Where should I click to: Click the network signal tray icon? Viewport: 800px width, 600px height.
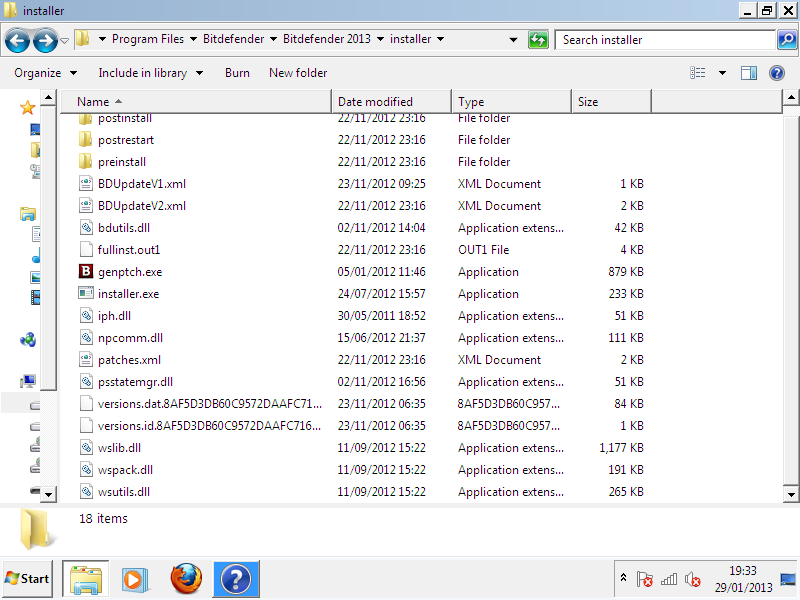pos(669,579)
